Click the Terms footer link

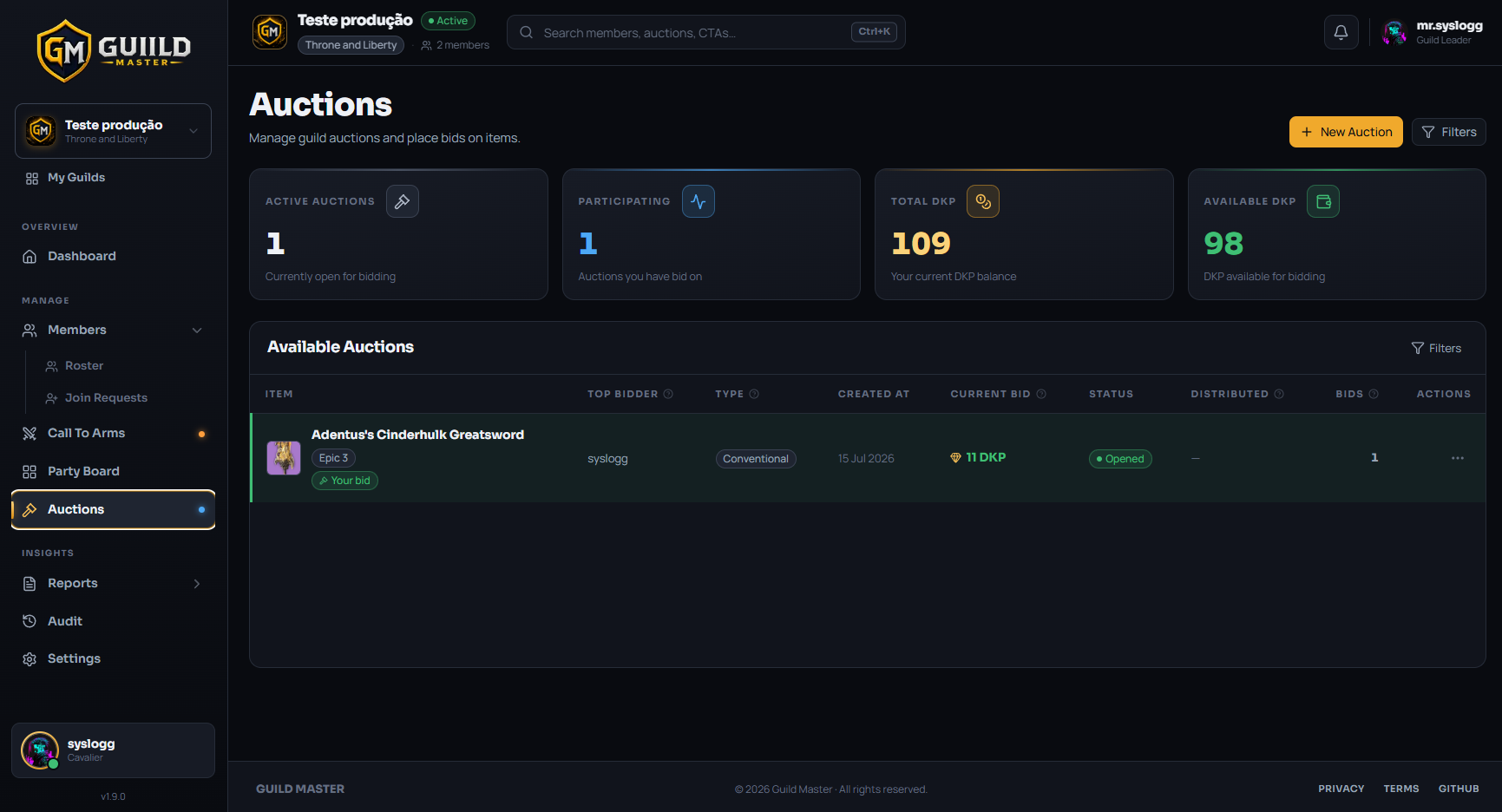(x=1401, y=789)
